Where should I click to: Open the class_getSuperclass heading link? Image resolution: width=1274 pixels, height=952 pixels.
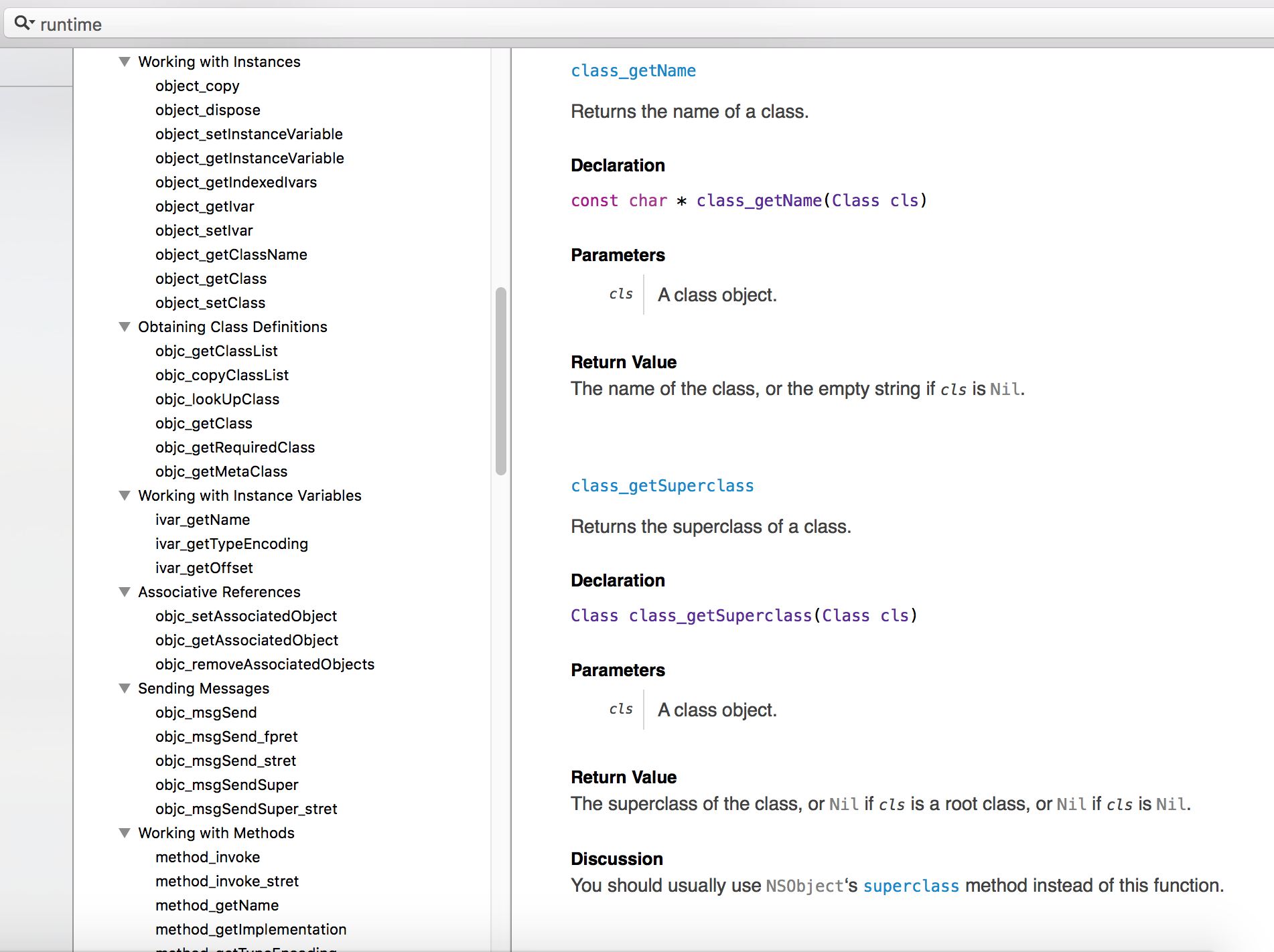(x=662, y=486)
